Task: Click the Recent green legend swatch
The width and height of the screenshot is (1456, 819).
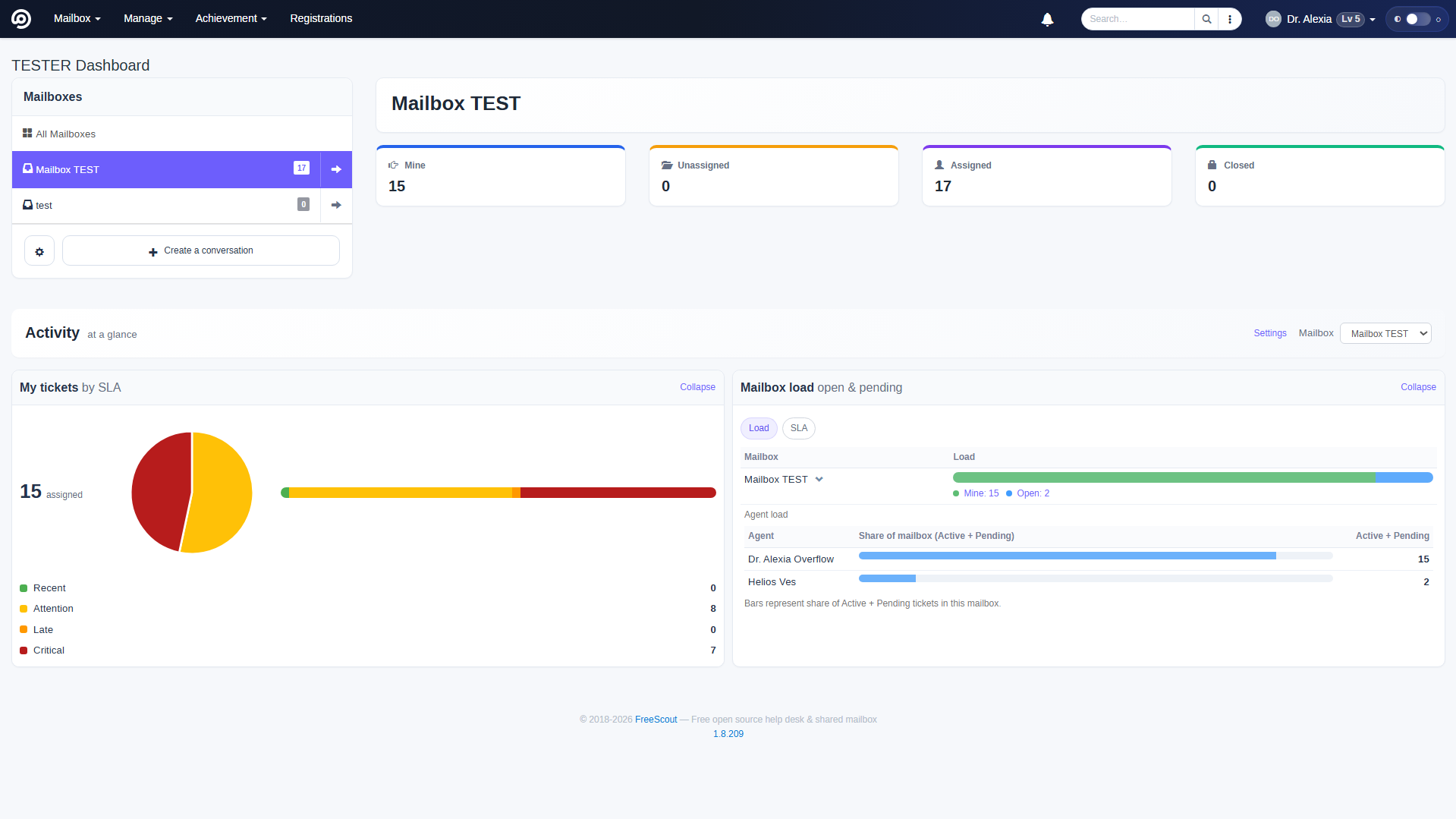Action: [x=24, y=588]
